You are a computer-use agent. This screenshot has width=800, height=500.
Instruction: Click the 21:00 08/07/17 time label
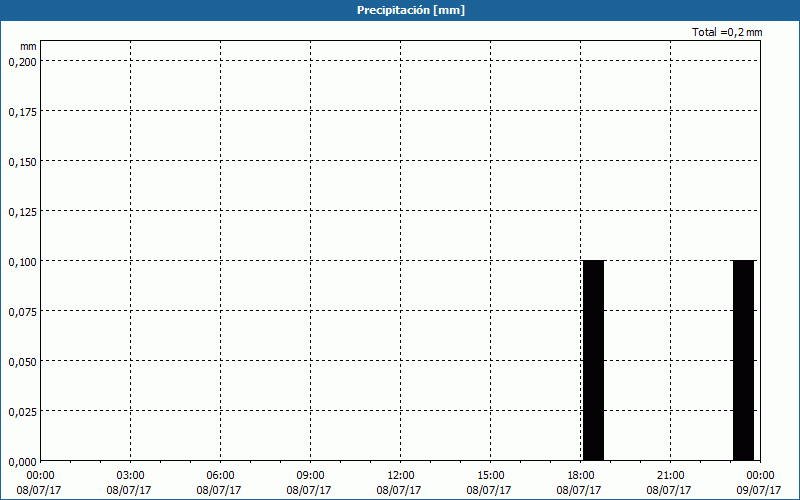tap(669, 483)
